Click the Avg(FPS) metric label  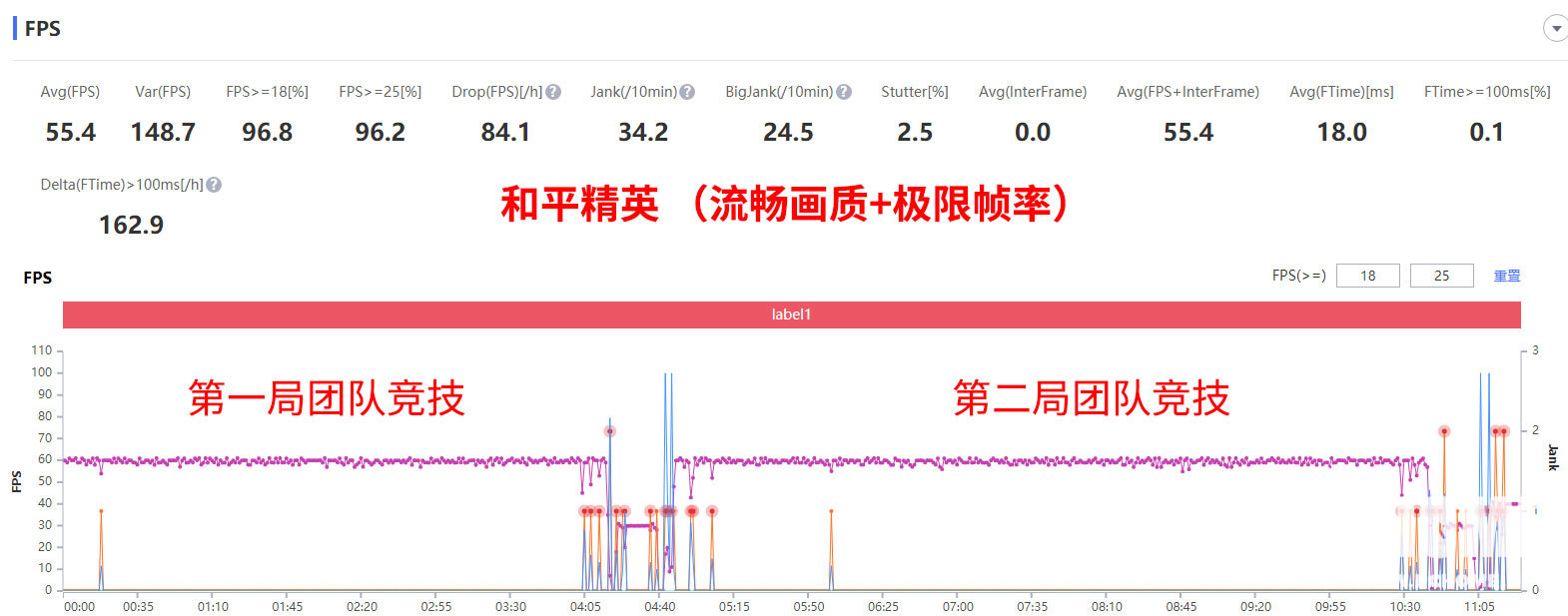click(70, 92)
